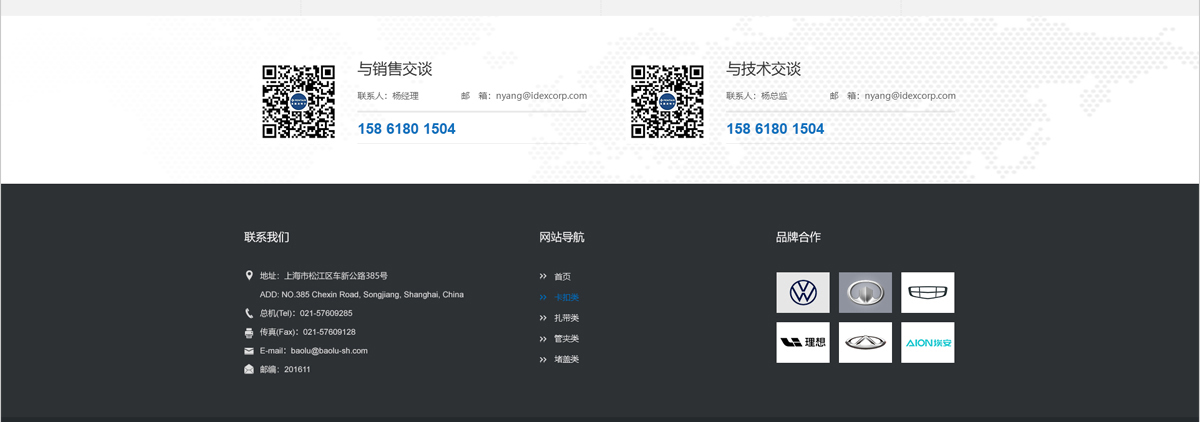Click the sales contact QR code

(298, 101)
